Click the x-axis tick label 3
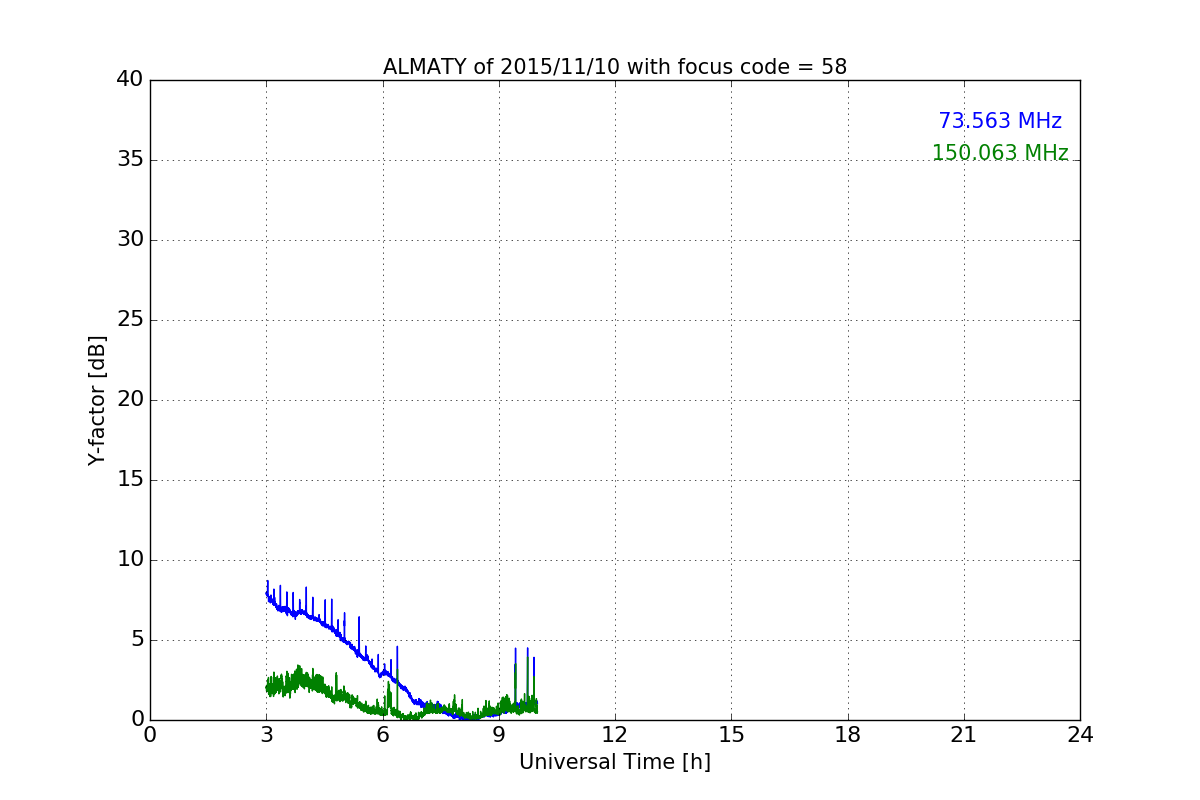Viewport: 1200px width, 800px height. (266, 735)
